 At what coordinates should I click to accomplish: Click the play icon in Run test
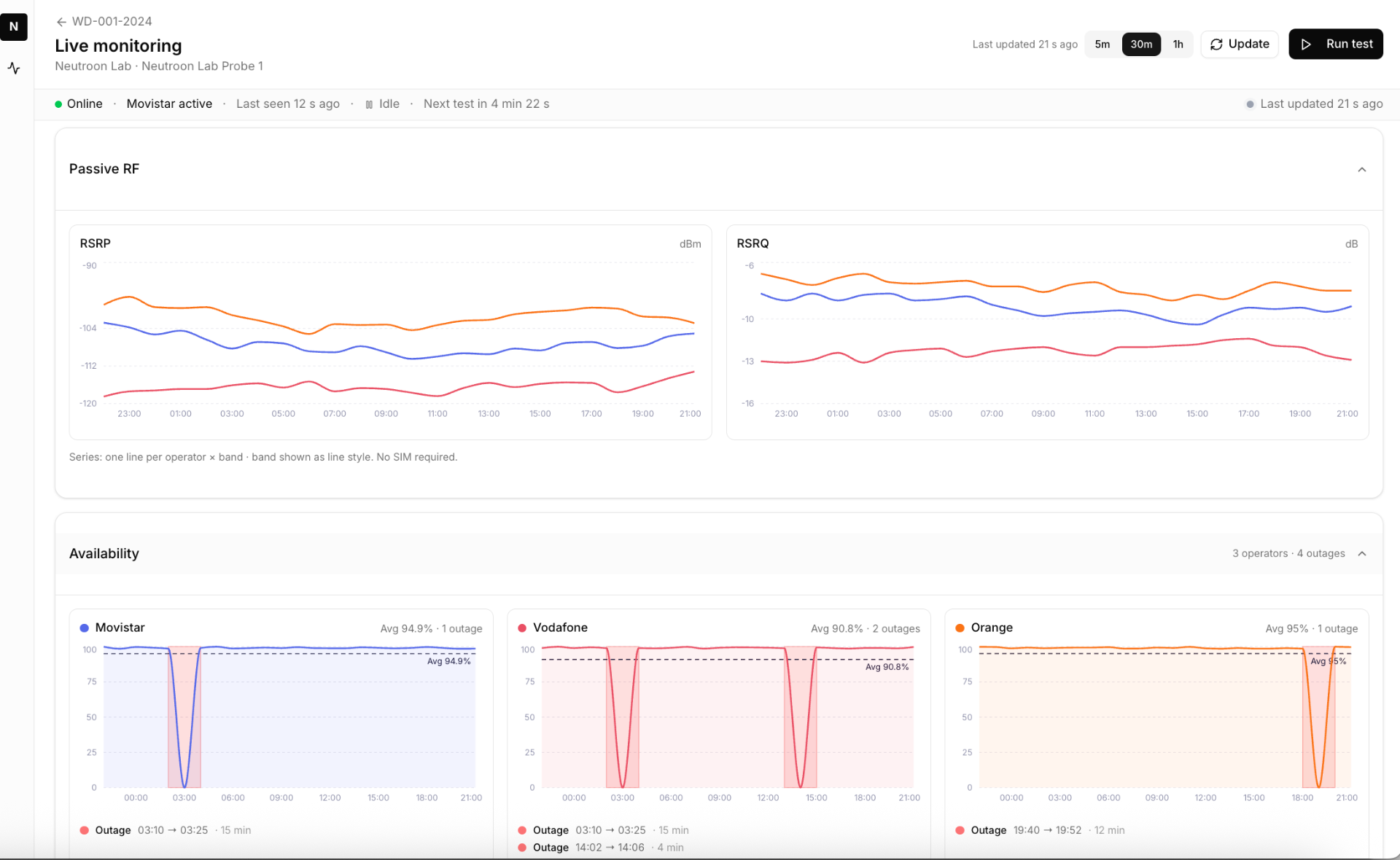1306,44
